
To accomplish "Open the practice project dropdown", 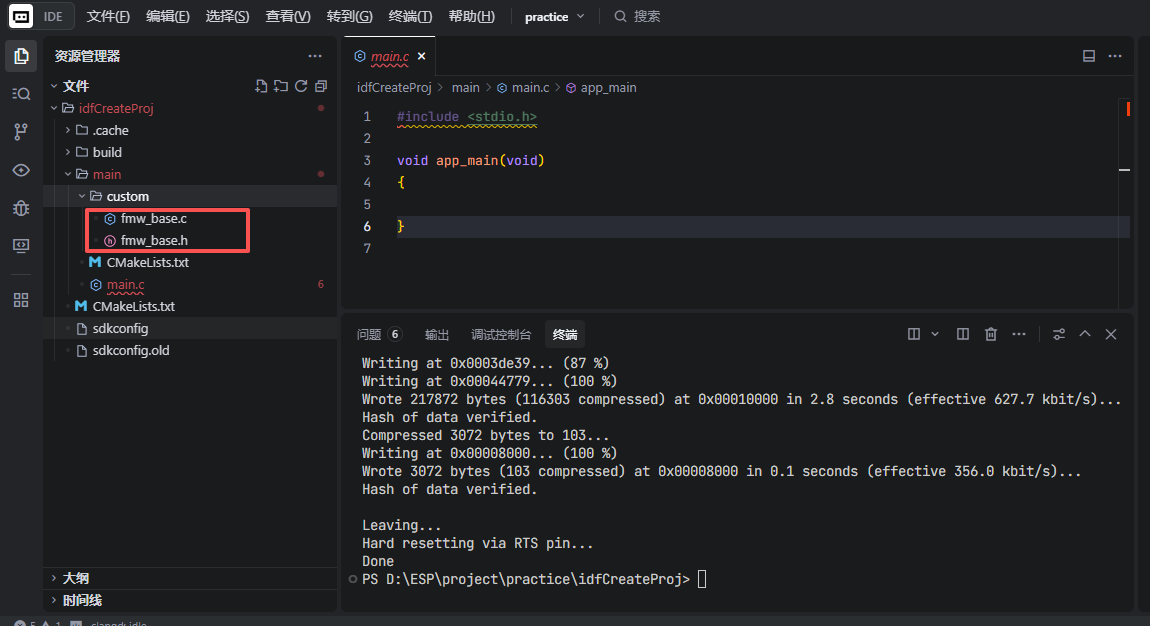I will [x=554, y=16].
